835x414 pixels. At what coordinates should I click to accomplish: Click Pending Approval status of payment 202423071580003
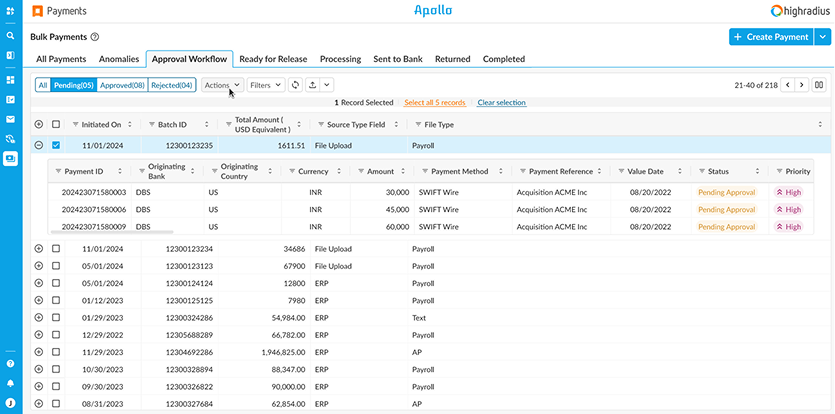point(726,192)
